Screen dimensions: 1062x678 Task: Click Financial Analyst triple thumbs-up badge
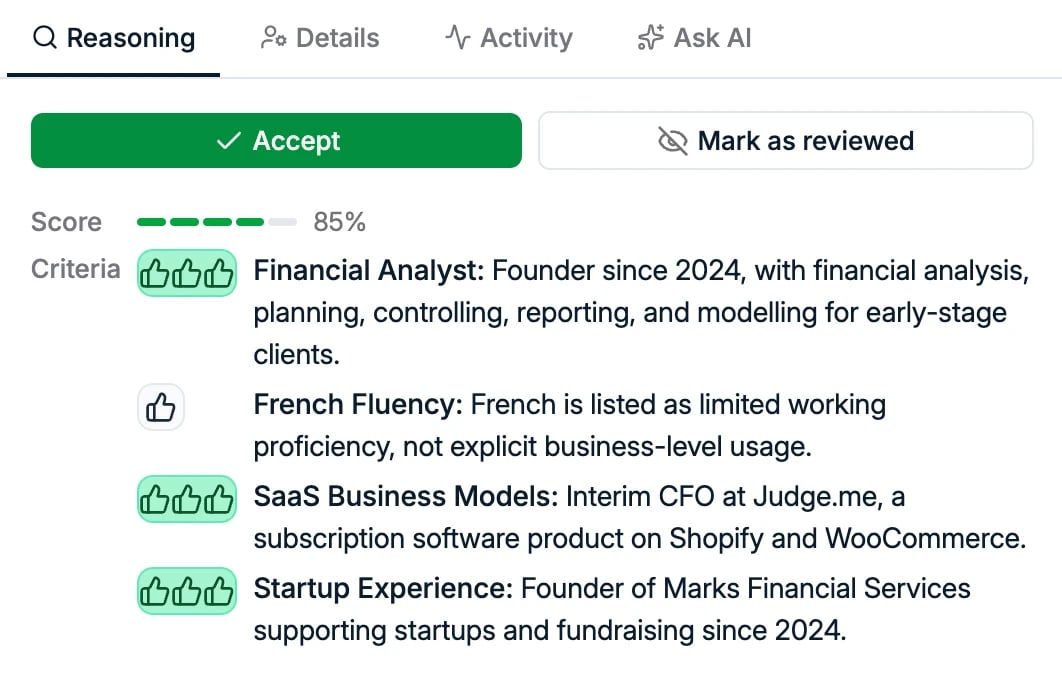(x=187, y=273)
